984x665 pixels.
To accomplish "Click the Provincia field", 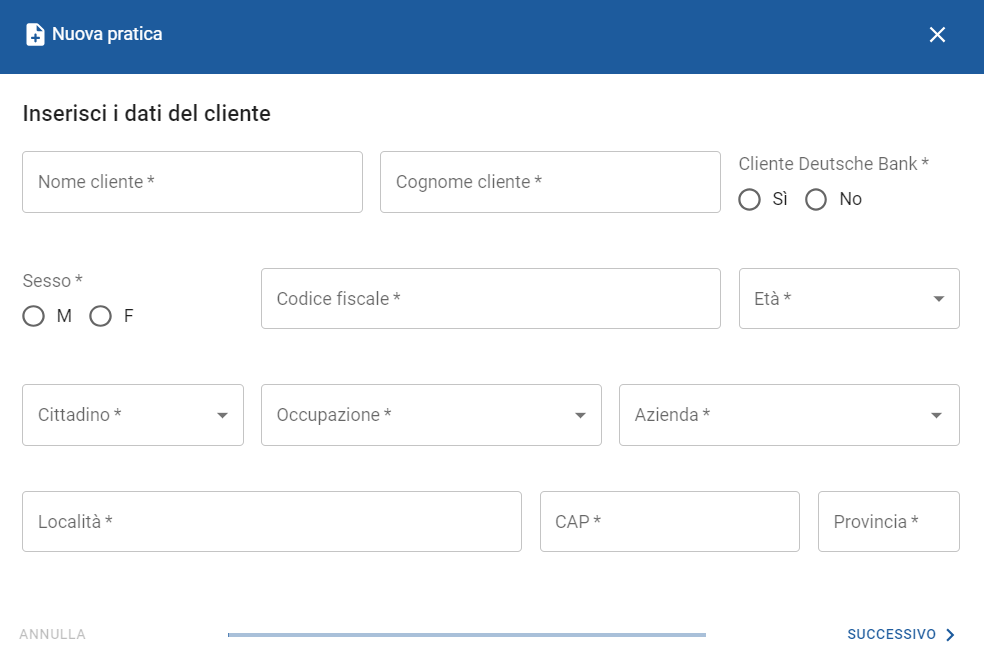I will [x=888, y=522].
